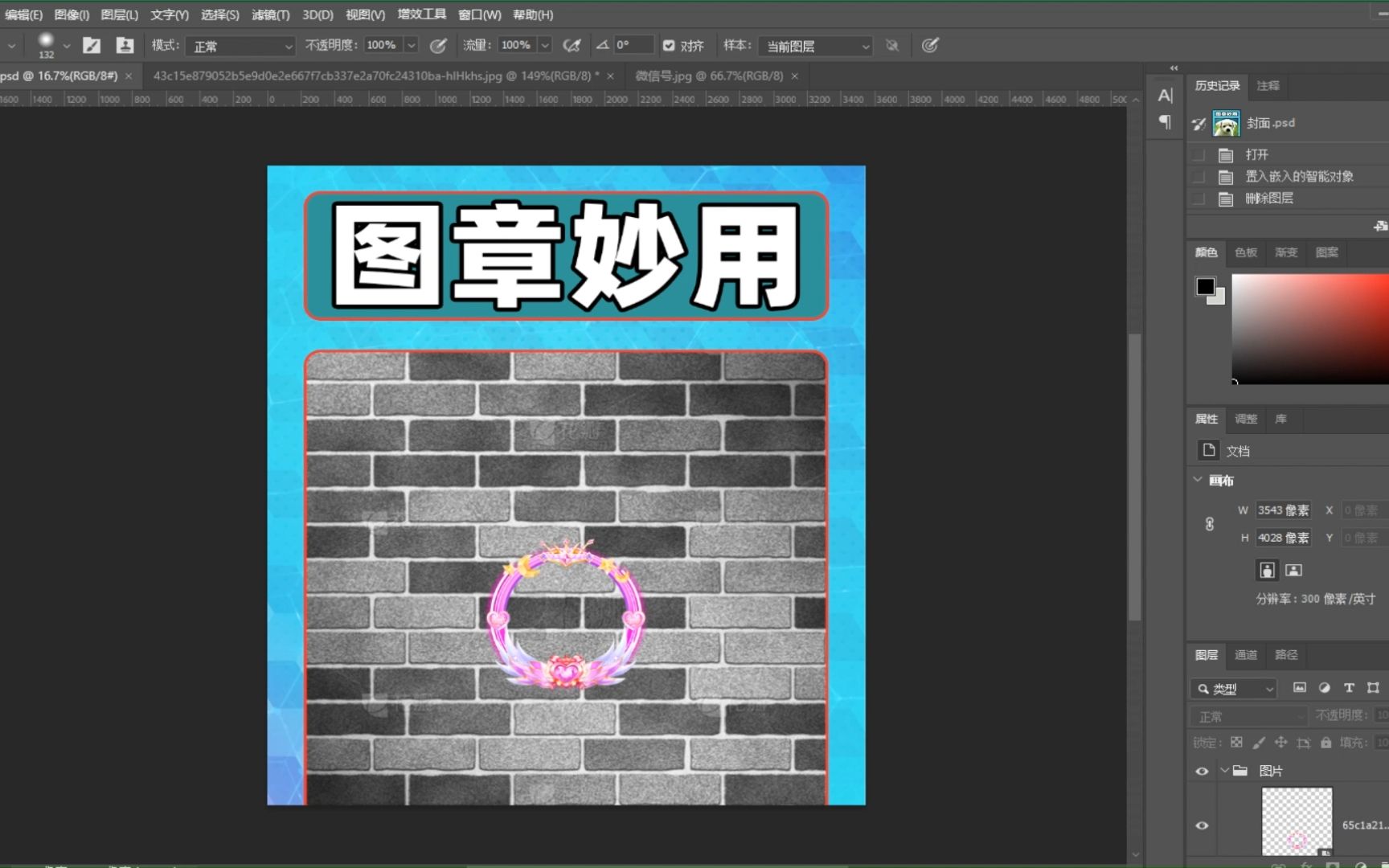Enable tablet pressure controls size icon
This screenshot has width=1389, height=868.
coord(930,45)
